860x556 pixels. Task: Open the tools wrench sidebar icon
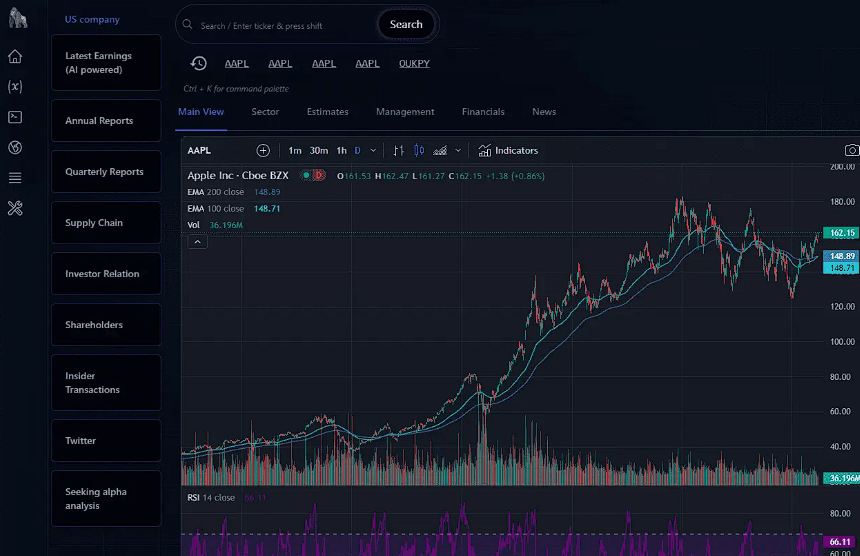[15, 208]
